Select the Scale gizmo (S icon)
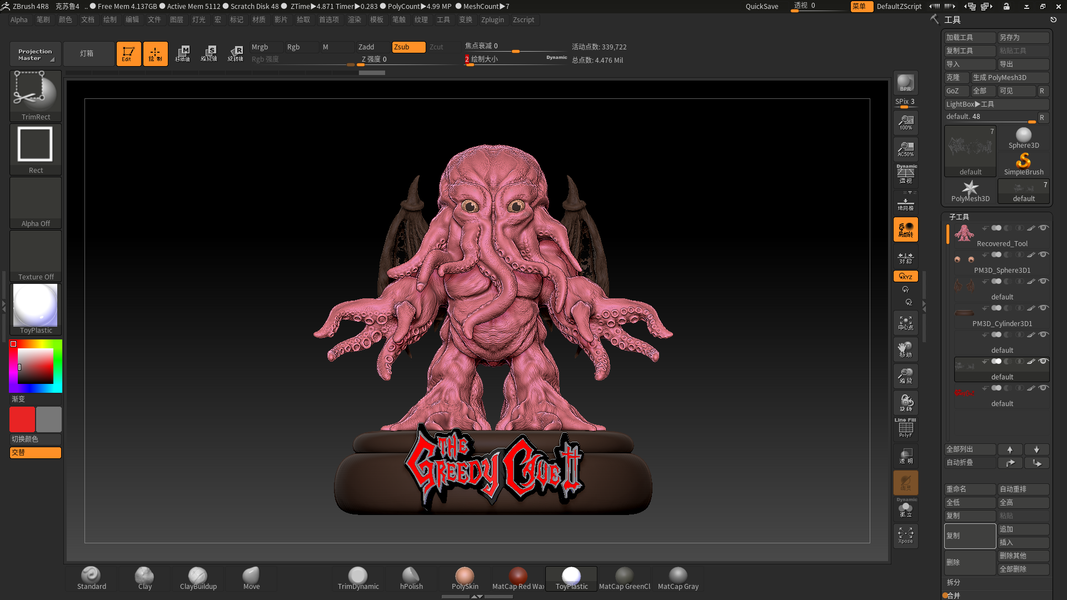1067x600 pixels. (209, 54)
